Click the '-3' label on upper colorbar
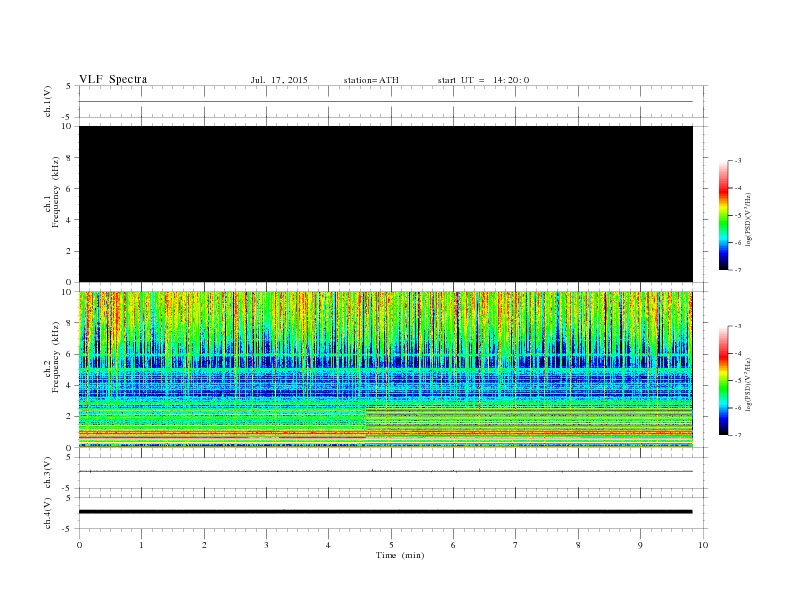Viewport: 792px width, 612px height. pos(737,161)
